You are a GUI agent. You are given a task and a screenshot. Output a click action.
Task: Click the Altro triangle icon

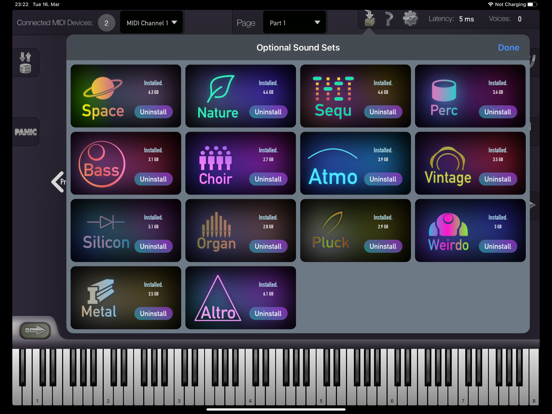tap(218, 298)
